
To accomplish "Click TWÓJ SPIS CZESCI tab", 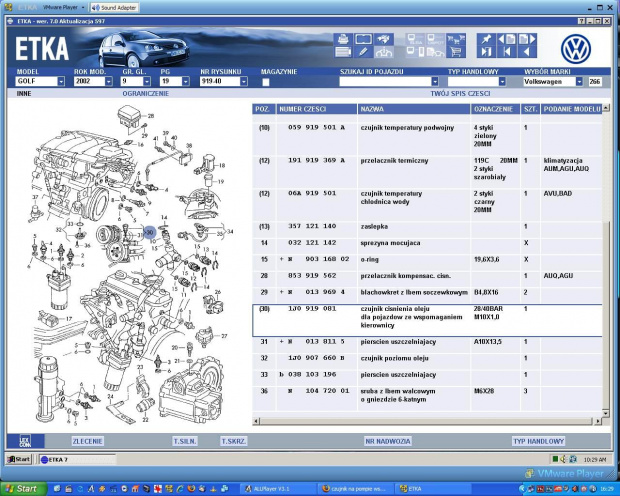I will pyautogui.click(x=460, y=94).
